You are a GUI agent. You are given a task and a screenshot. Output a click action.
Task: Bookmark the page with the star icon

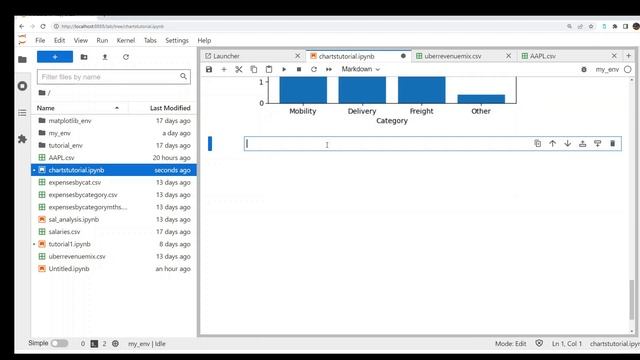[591, 27]
